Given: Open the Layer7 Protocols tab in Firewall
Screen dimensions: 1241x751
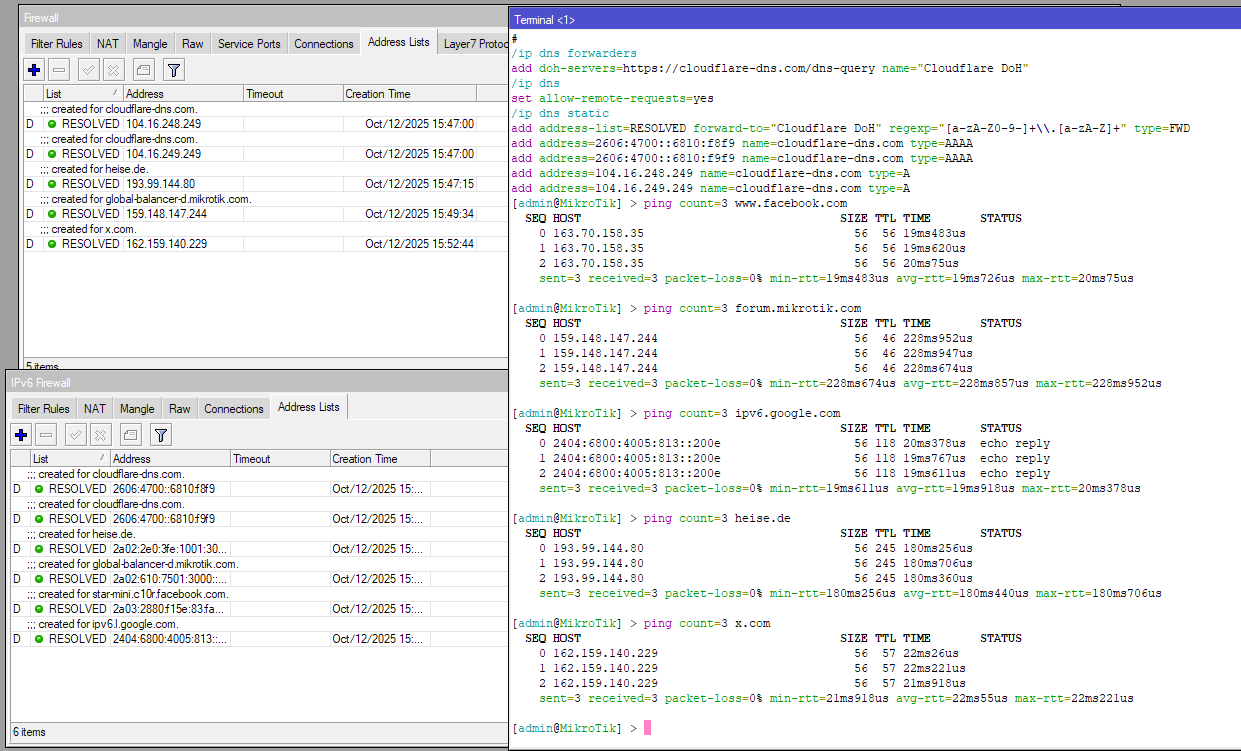Looking at the screenshot, I should (475, 44).
